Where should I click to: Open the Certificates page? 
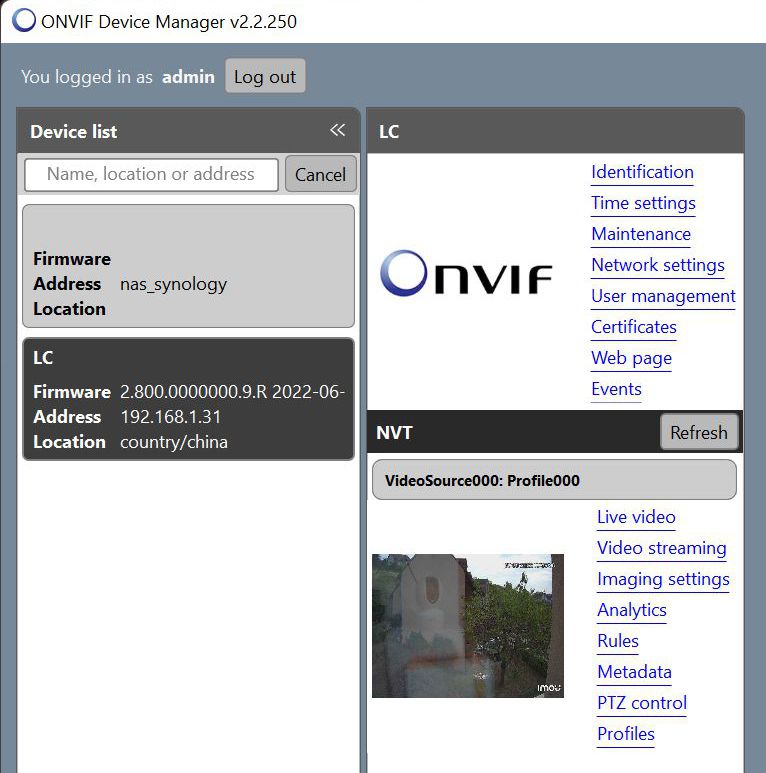coord(633,328)
